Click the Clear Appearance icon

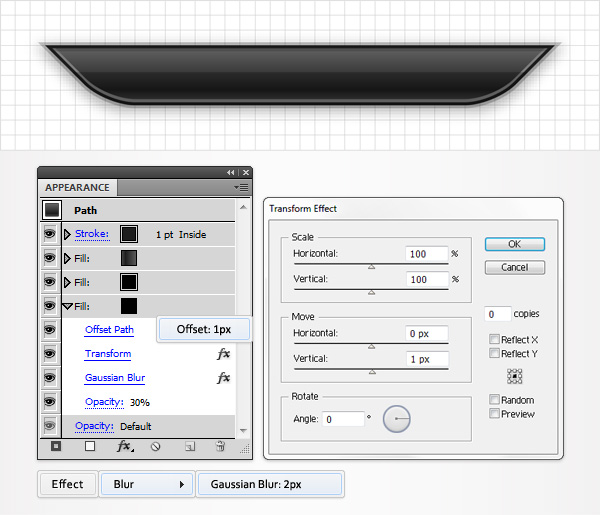pyautogui.click(x=155, y=447)
